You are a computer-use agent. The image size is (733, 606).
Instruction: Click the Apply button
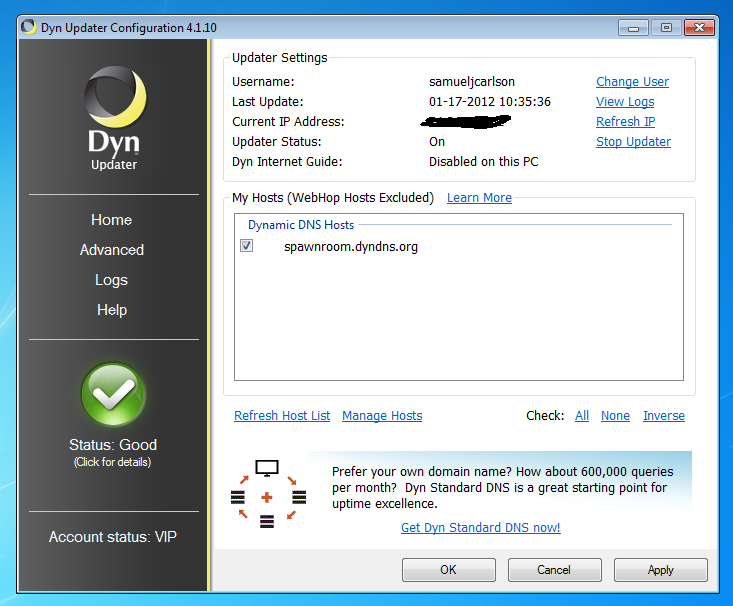click(661, 570)
